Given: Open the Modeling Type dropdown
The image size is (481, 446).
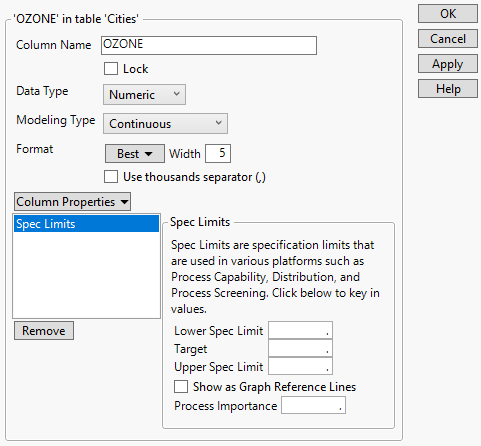Looking at the screenshot, I should [x=165, y=124].
